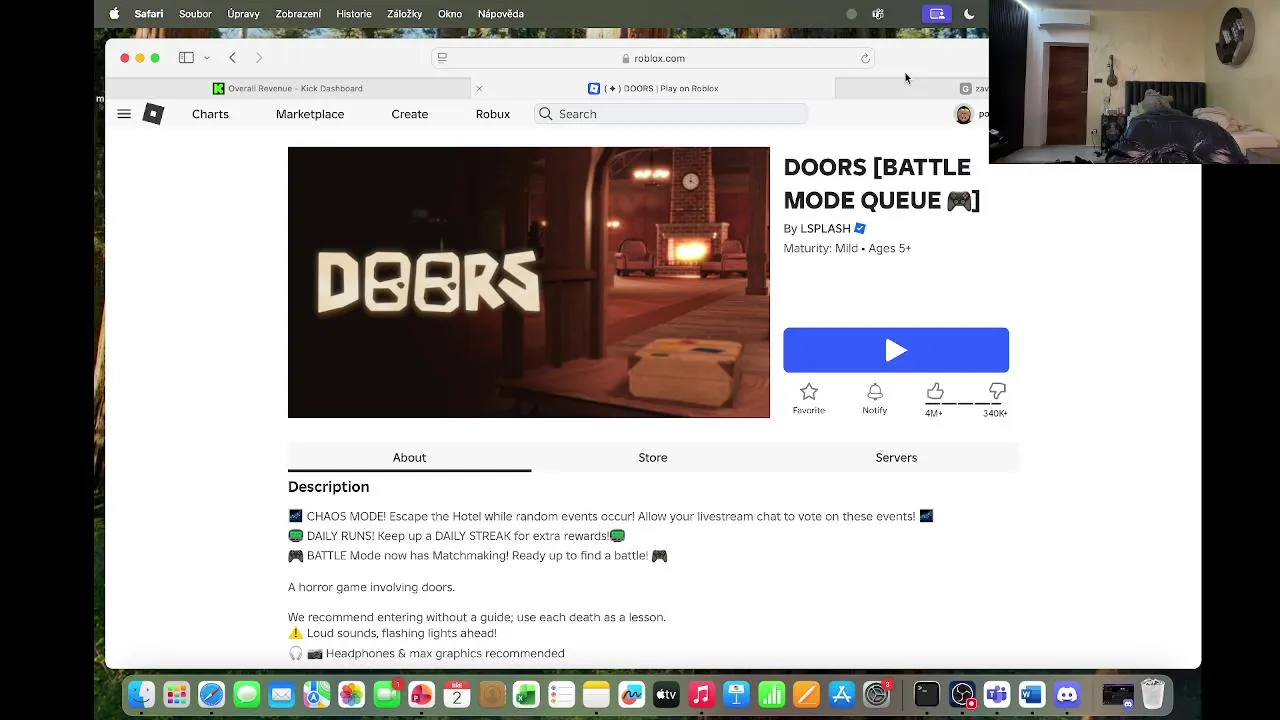Reload the page with the refresh icon
The image size is (1280, 720).
point(865,58)
